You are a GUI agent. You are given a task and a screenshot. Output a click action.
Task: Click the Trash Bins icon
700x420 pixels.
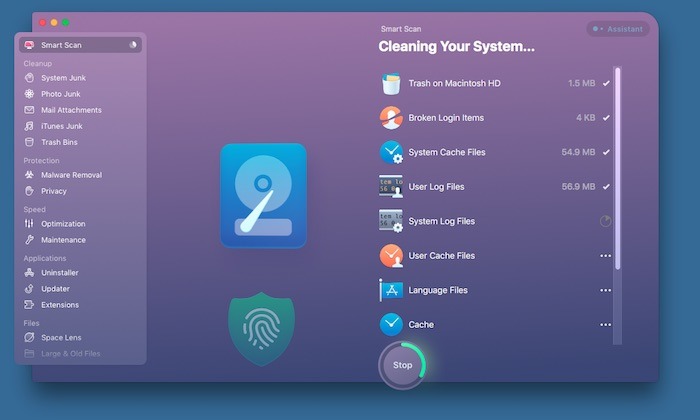[29, 142]
